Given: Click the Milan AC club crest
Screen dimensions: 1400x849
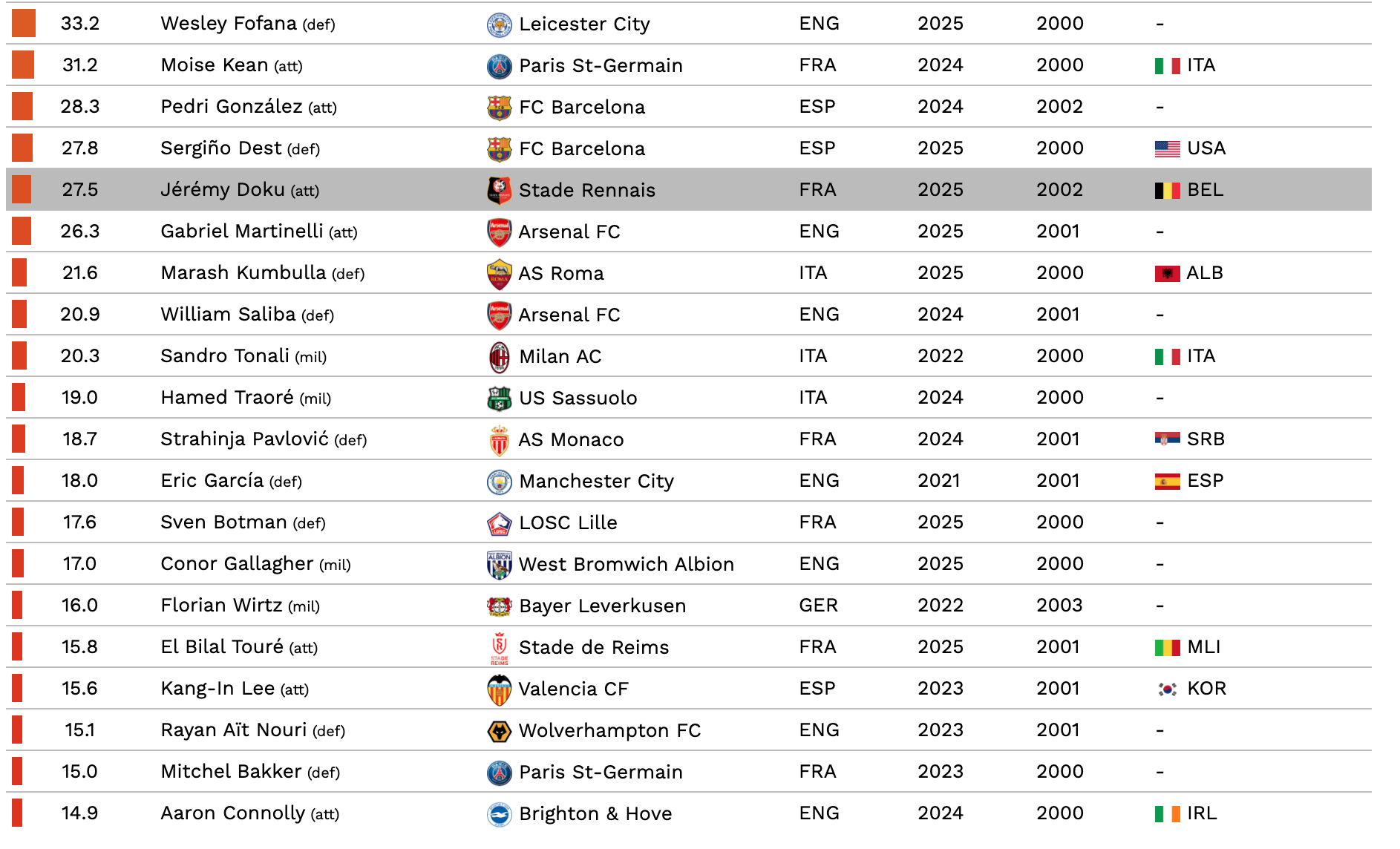Looking at the screenshot, I should pyautogui.click(x=499, y=356).
